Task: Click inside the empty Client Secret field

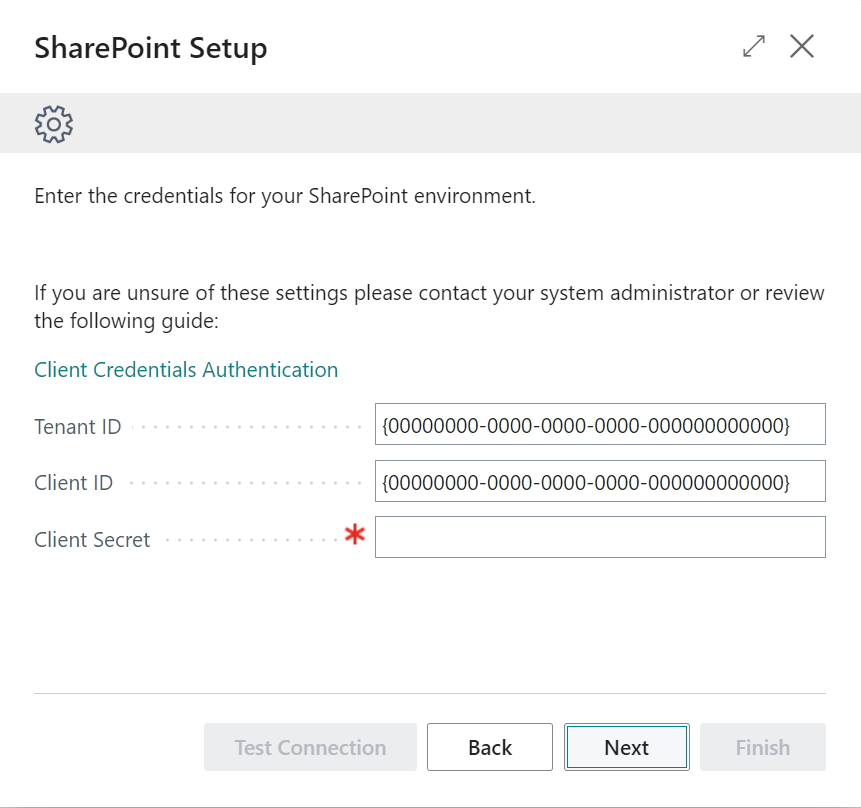Action: tap(599, 537)
